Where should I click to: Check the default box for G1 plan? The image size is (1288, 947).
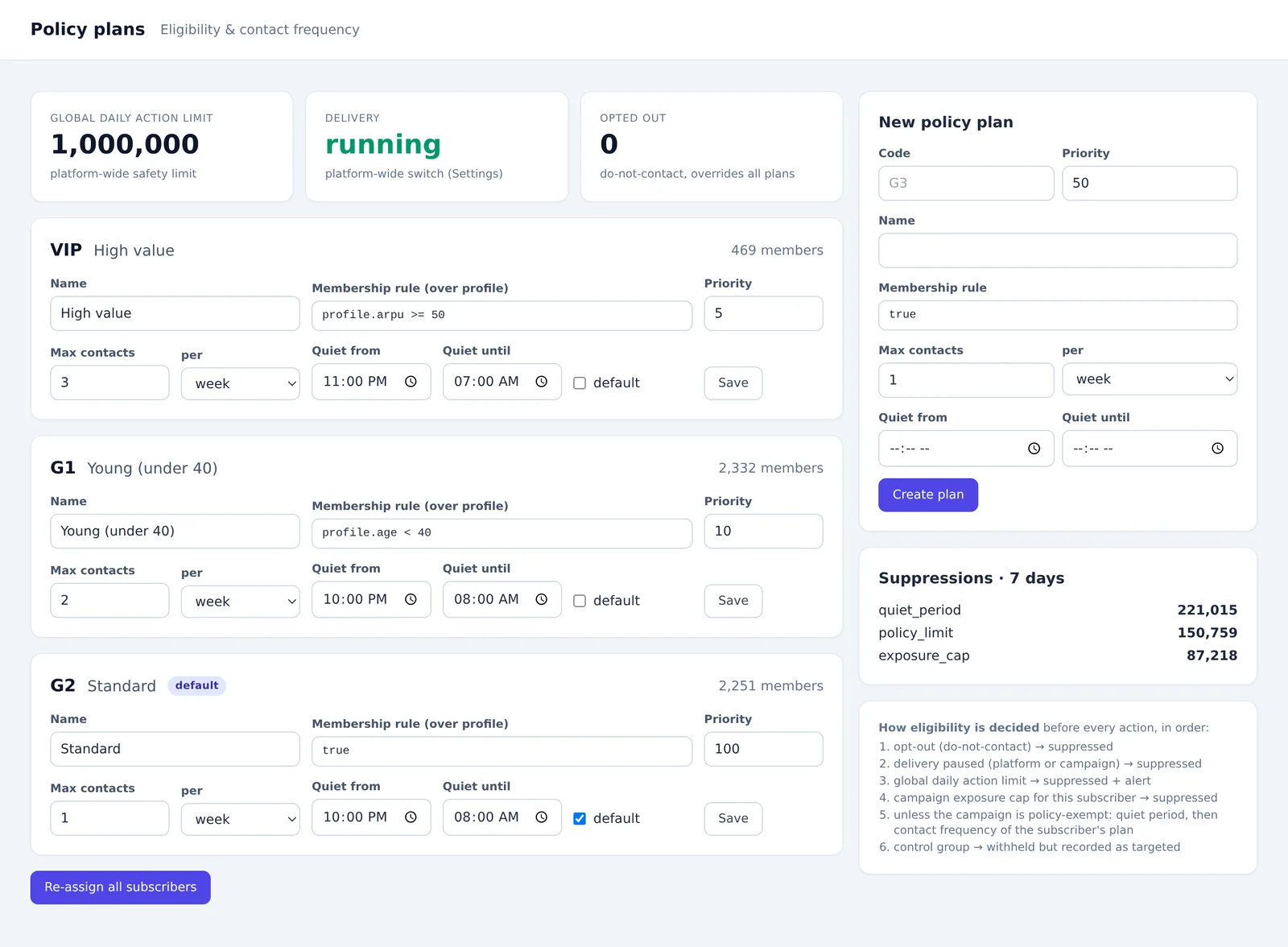580,601
